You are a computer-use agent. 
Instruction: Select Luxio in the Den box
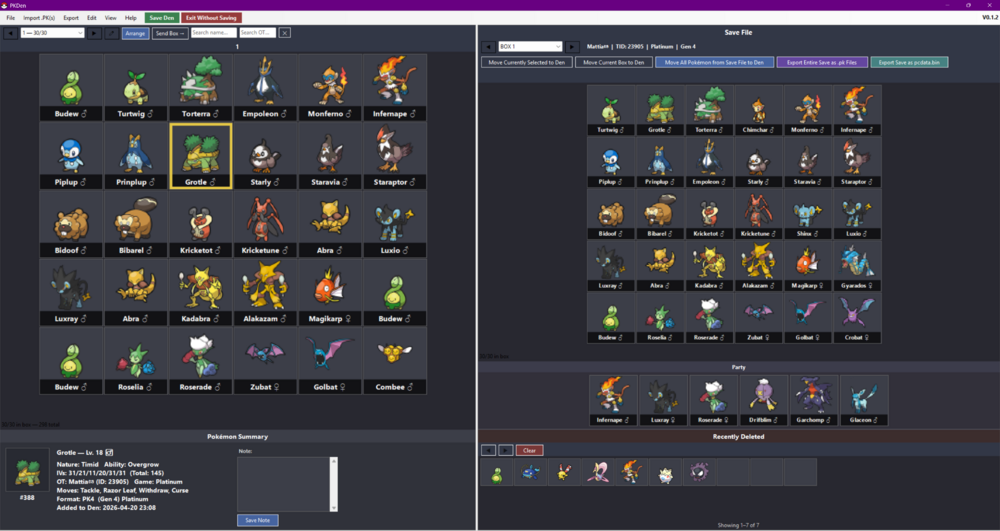[395, 224]
